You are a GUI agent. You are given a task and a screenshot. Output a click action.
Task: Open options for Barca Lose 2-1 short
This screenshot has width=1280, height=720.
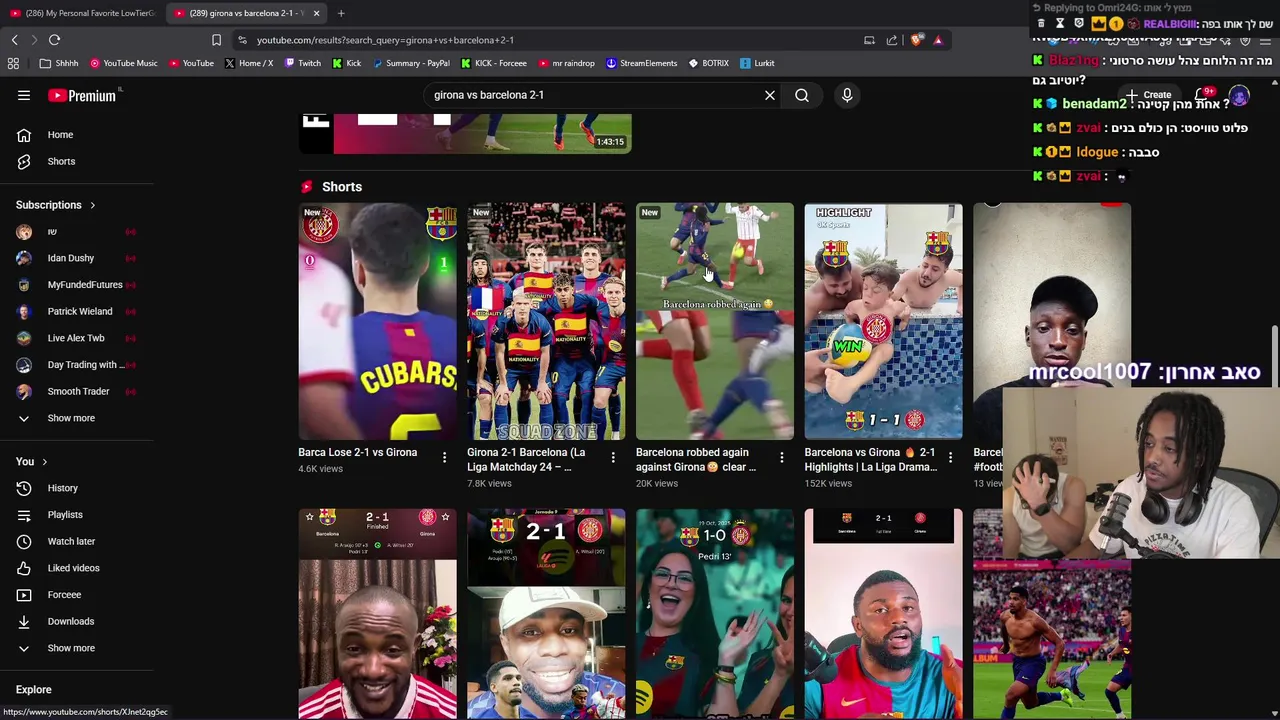(x=444, y=457)
